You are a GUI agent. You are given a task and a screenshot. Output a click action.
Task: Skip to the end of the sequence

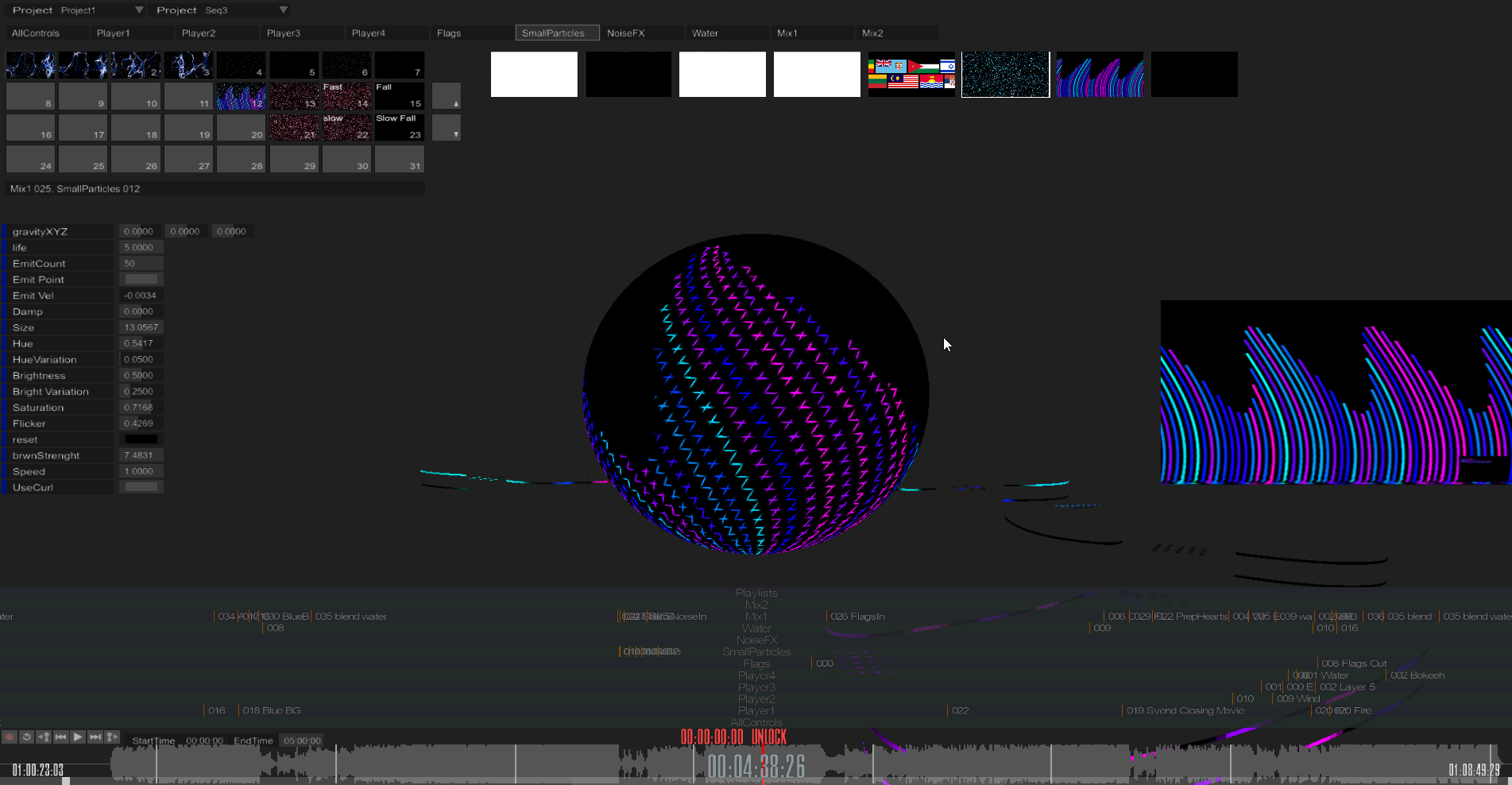95,737
